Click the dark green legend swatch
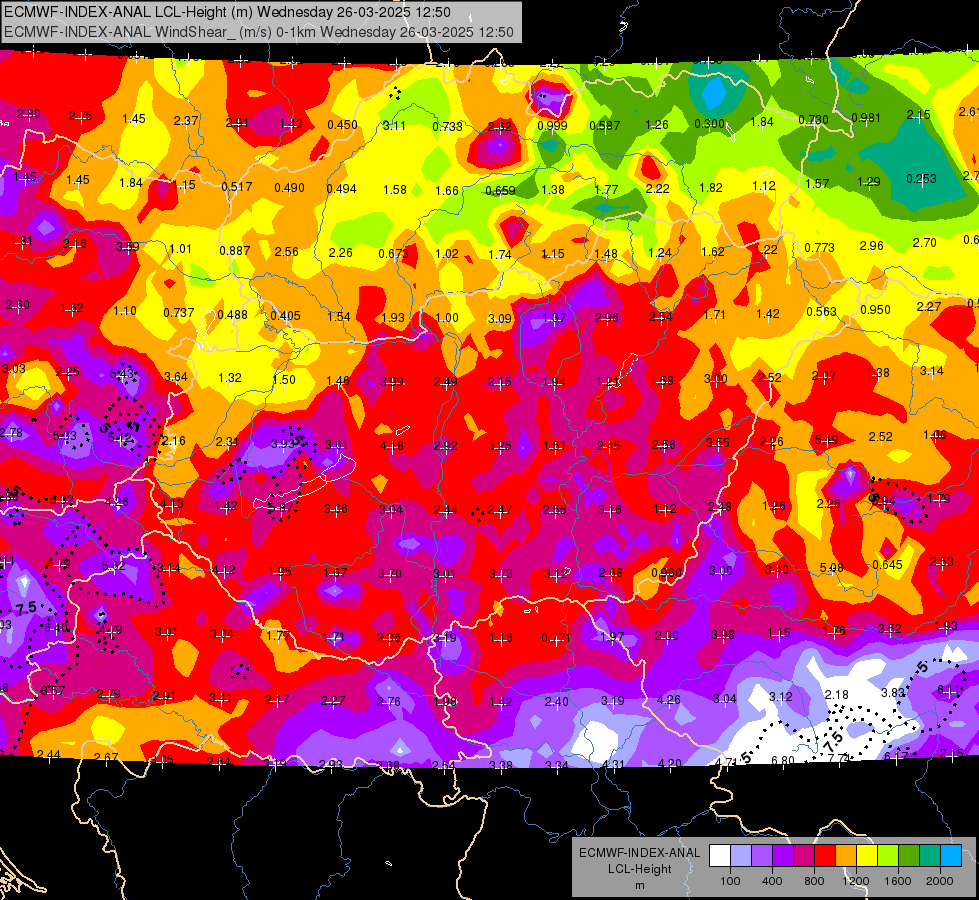The height and width of the screenshot is (900, 979). [909, 855]
